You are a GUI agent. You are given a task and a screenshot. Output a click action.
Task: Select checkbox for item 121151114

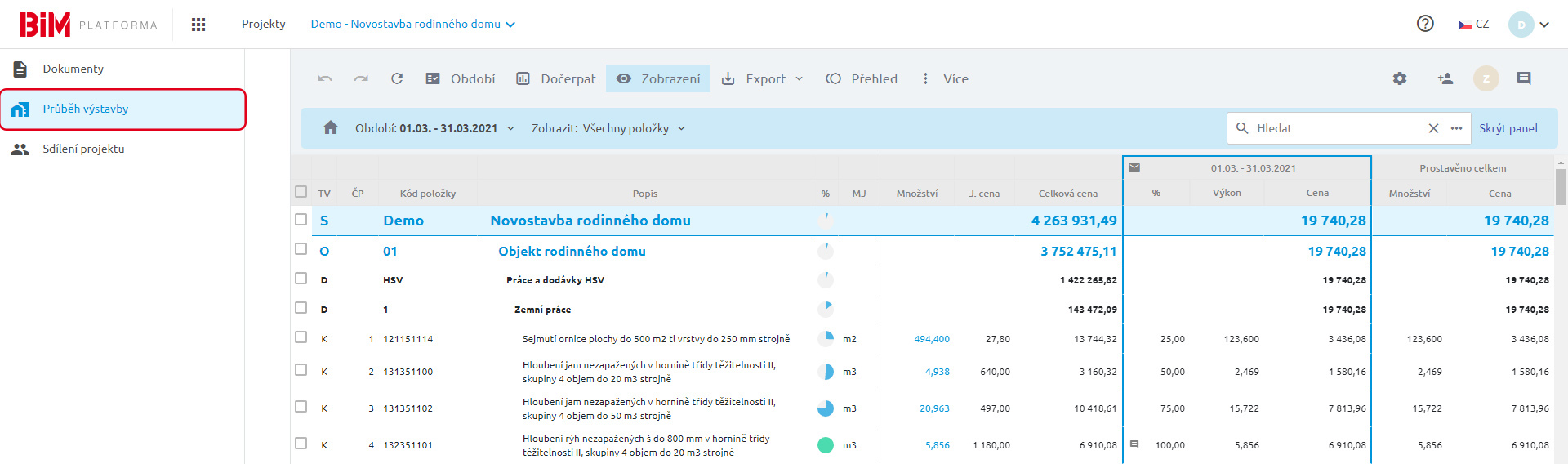pos(301,337)
